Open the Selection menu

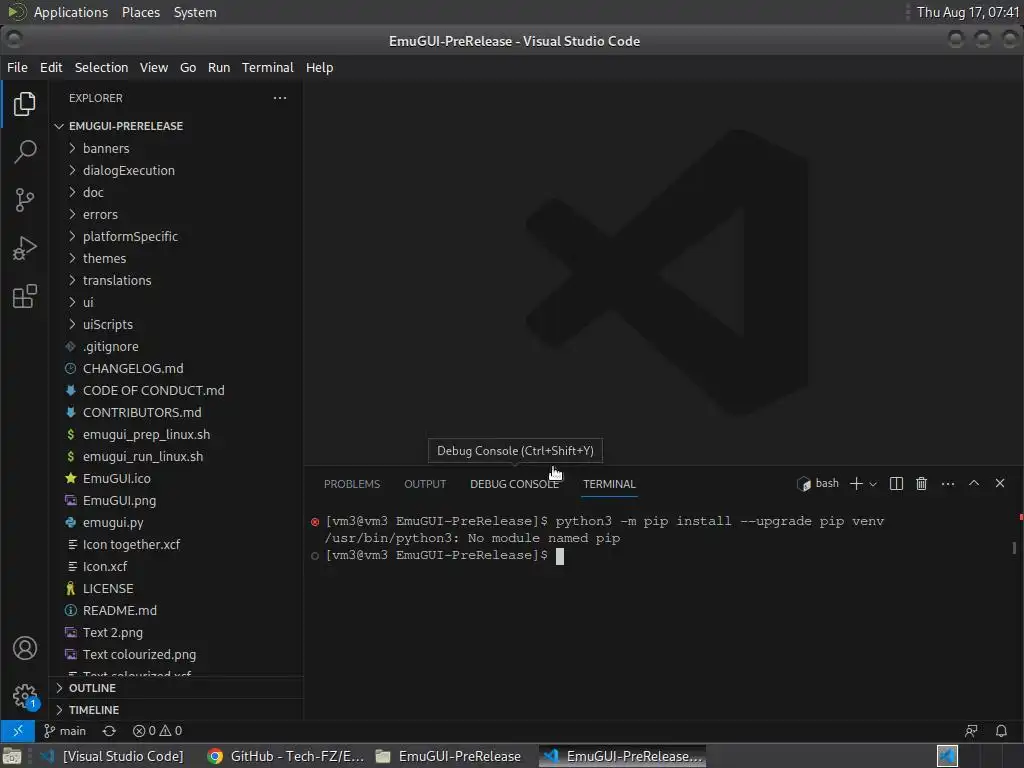(x=101, y=67)
